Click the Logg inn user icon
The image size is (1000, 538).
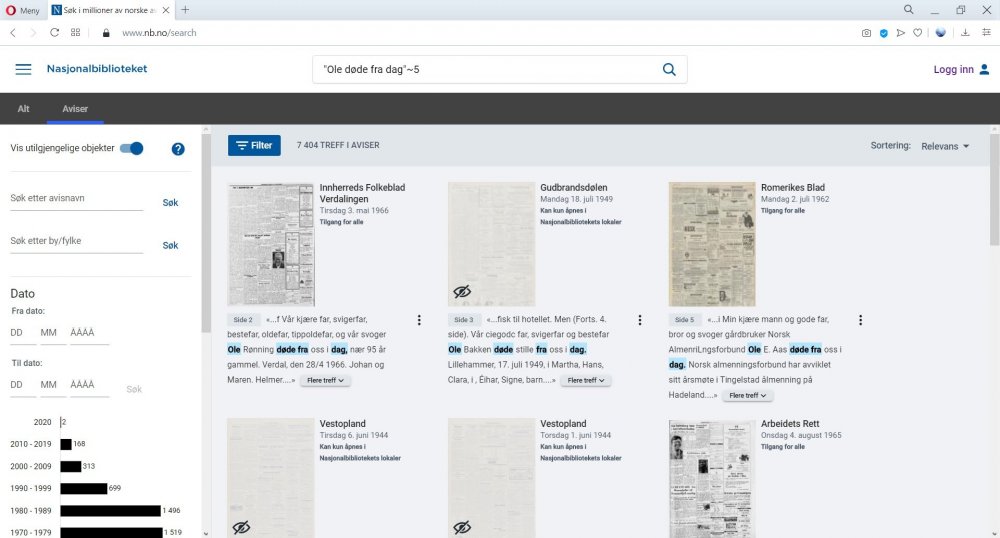[x=984, y=69]
